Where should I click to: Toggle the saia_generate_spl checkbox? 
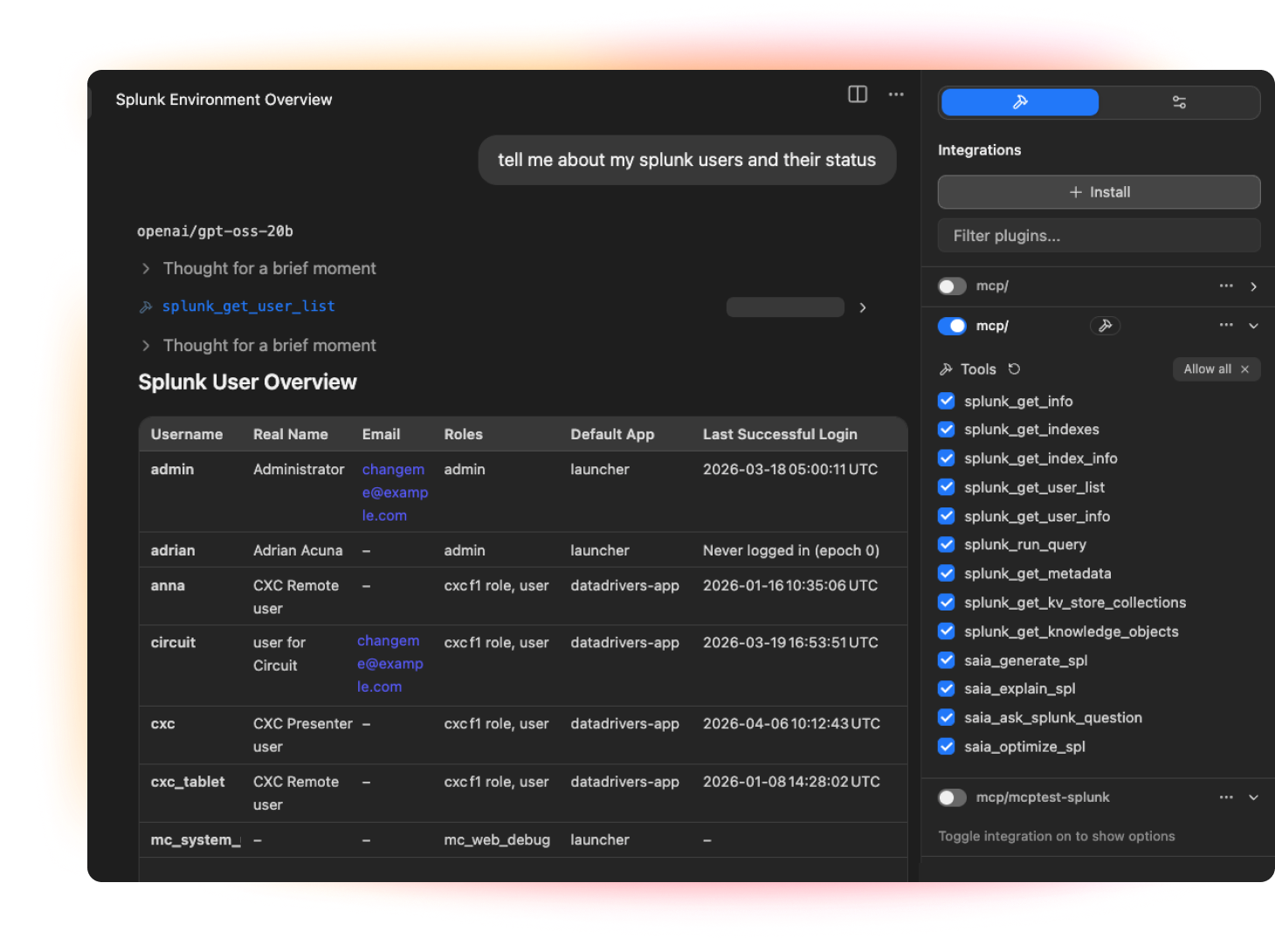946,660
